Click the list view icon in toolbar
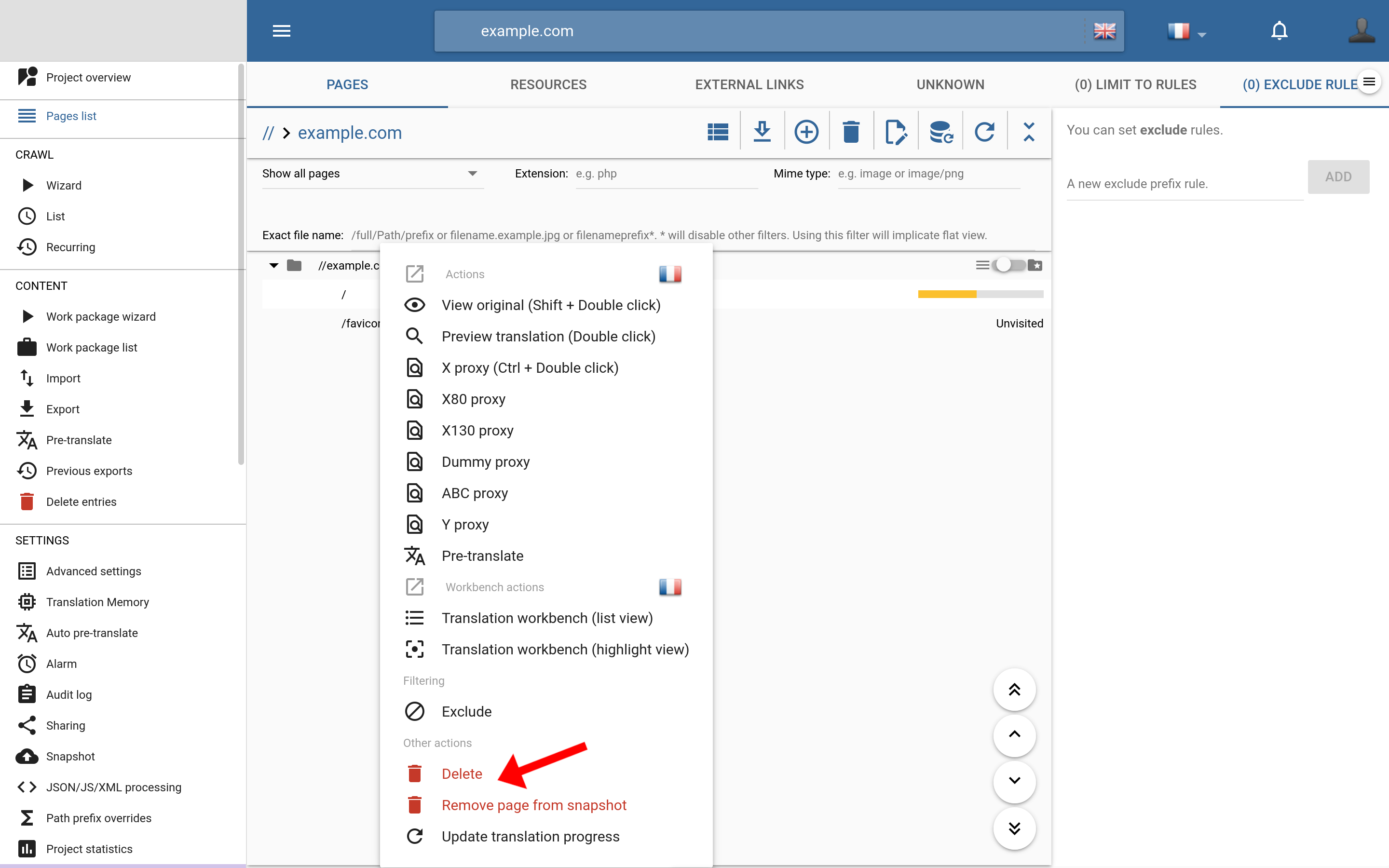1389x868 pixels. pos(718,132)
